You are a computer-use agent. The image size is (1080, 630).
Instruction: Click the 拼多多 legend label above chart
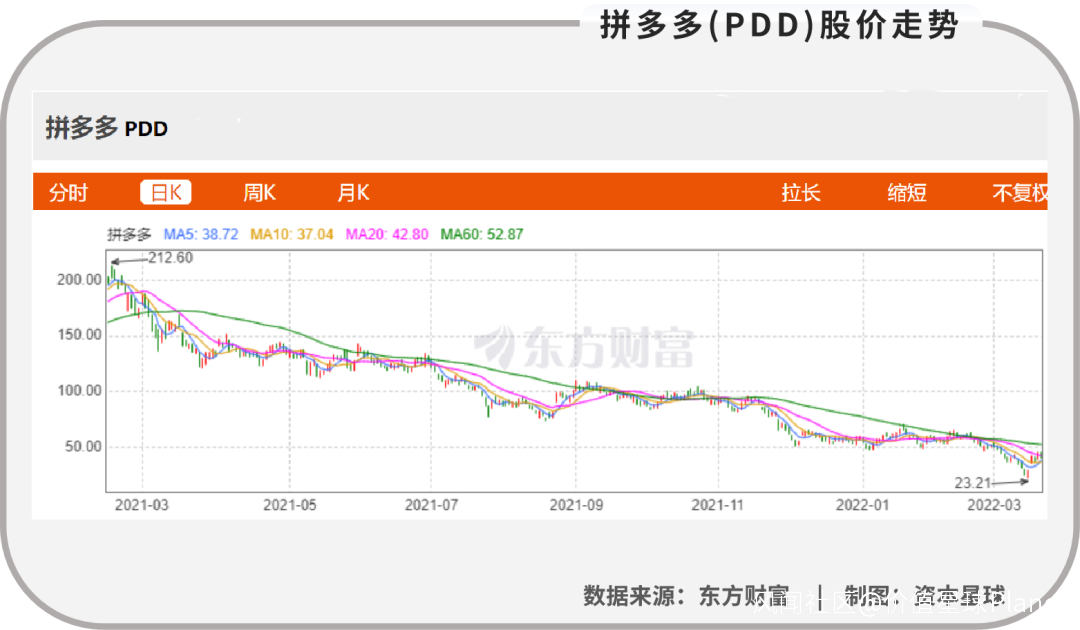point(129,234)
